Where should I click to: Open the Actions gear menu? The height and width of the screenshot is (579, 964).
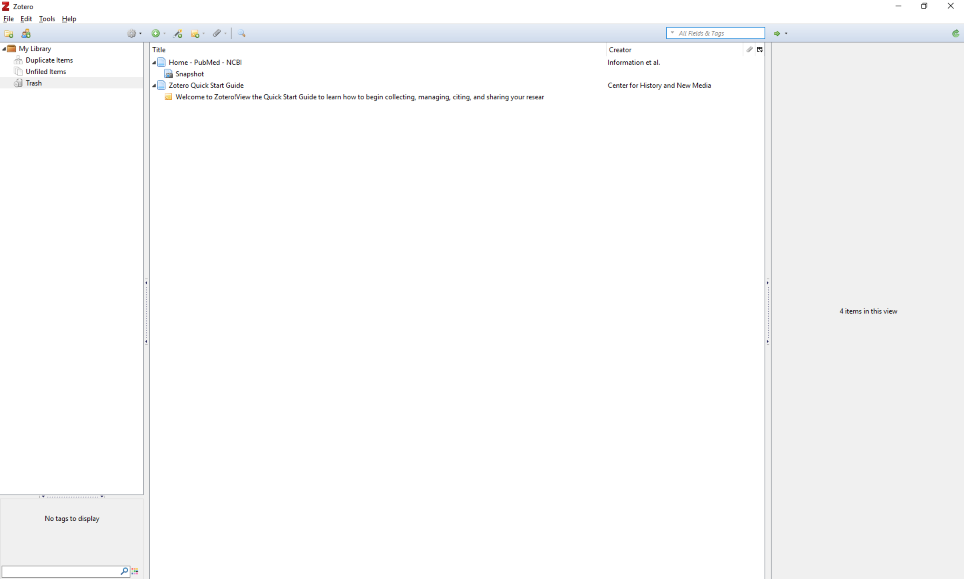click(133, 34)
